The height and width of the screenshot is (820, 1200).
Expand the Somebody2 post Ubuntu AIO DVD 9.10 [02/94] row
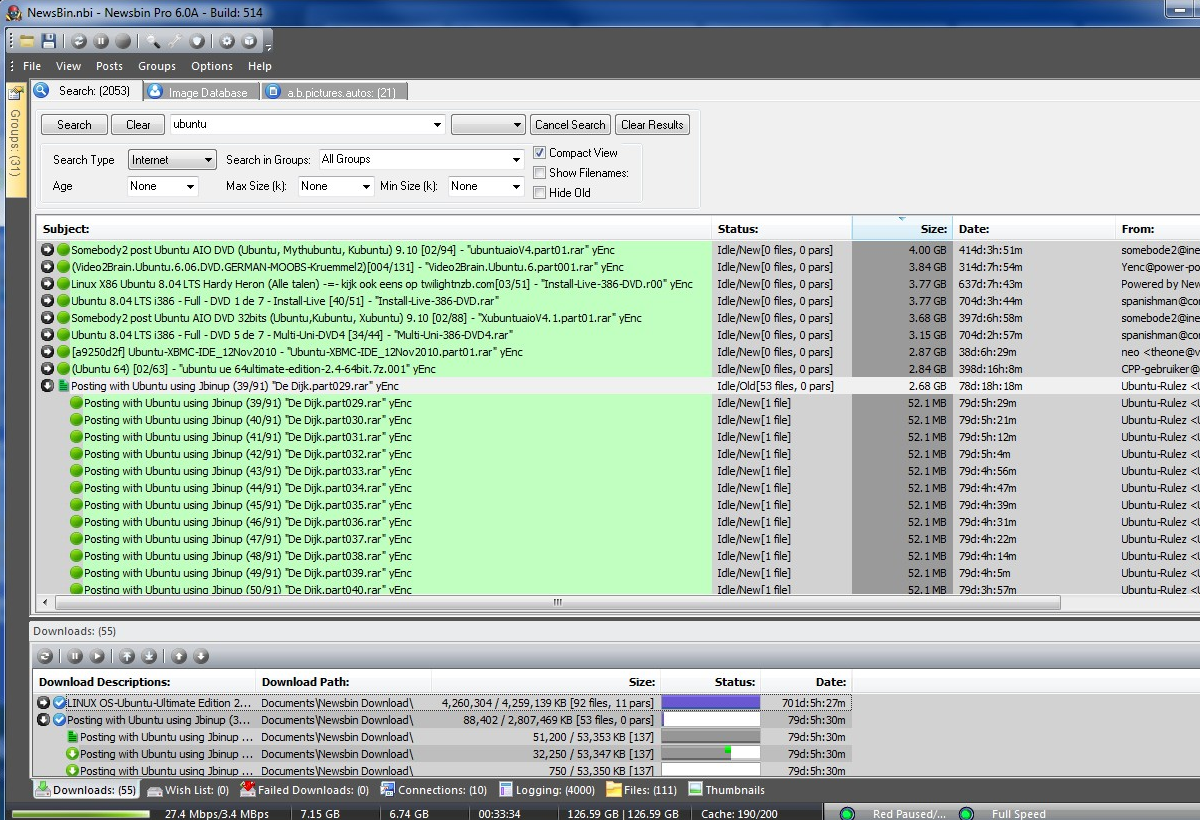coord(47,250)
